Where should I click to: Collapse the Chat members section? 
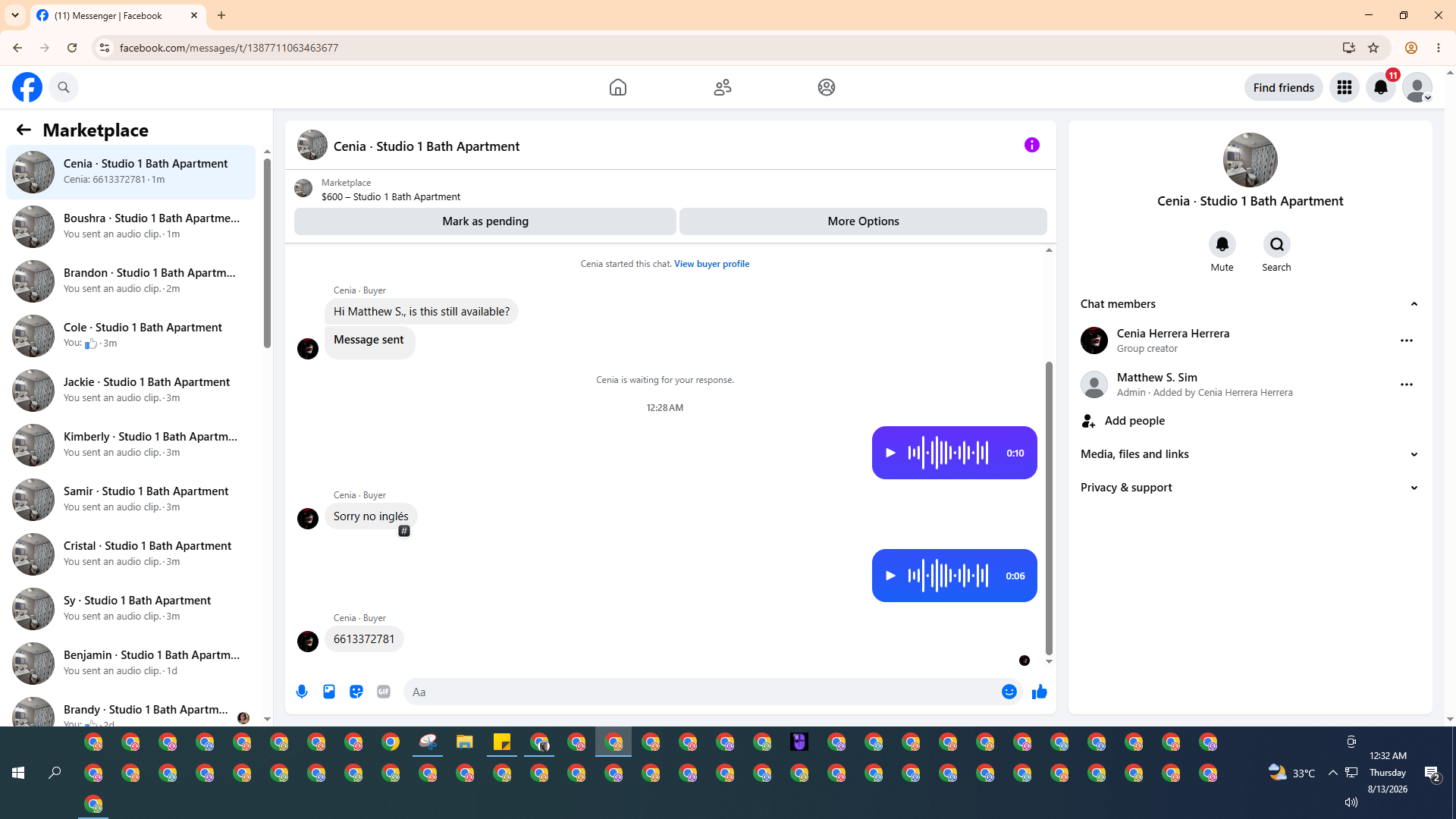[x=1250, y=304]
